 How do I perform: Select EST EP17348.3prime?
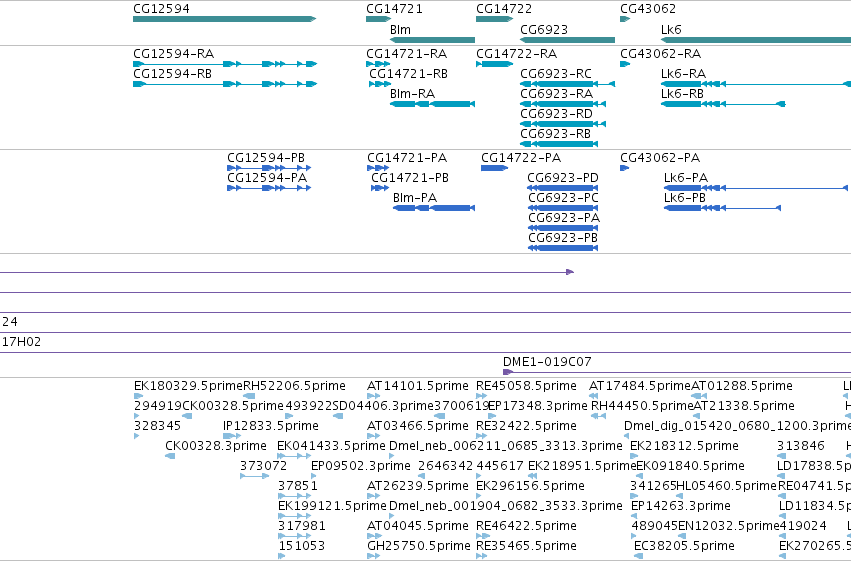492,417
